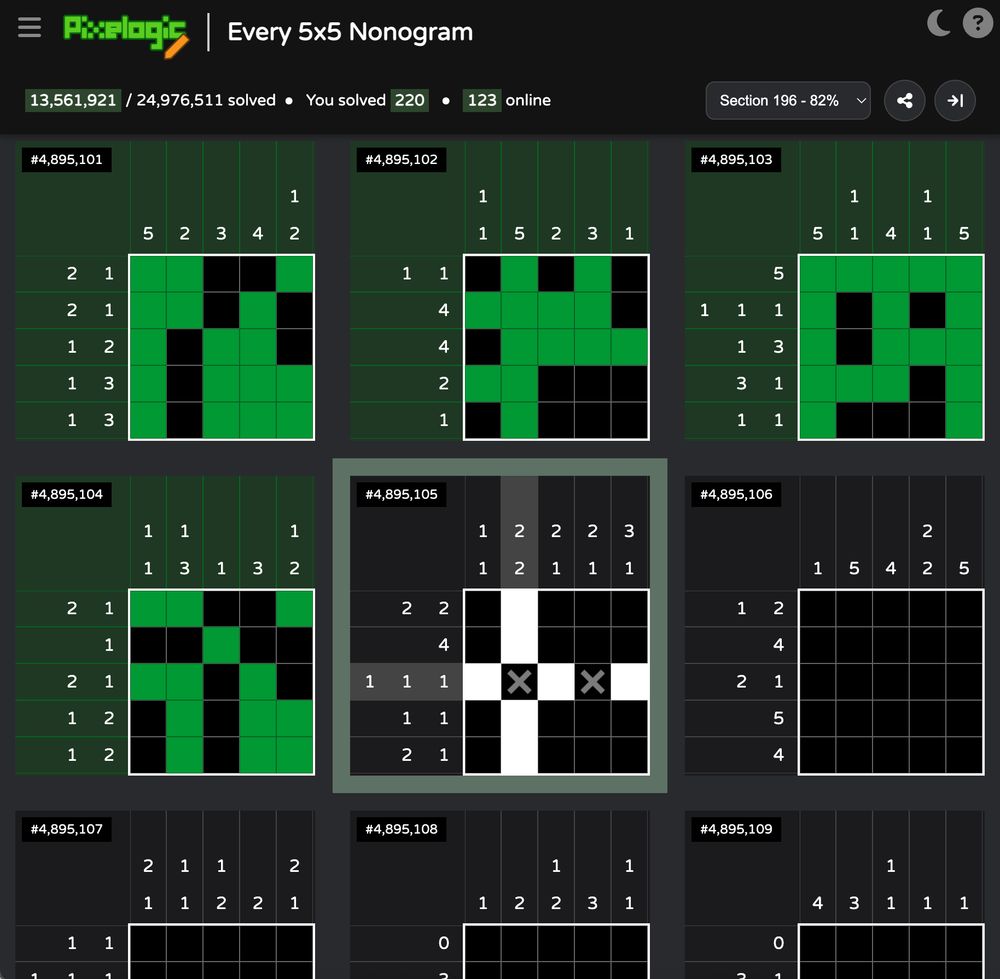Fill bottom-right cell of puzzle #4,895,106
Viewport: 1000px width, 979px height.
(x=964, y=755)
